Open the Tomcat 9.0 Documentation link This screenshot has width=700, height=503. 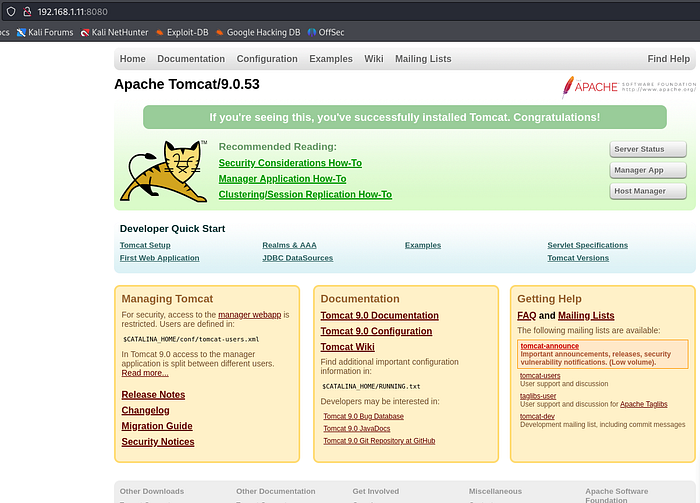coord(379,316)
